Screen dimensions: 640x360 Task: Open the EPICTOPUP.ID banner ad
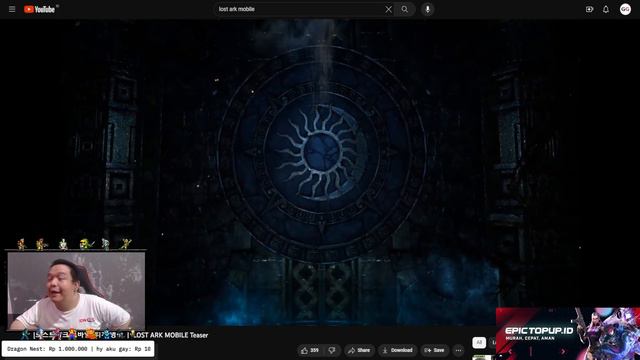coord(568,333)
